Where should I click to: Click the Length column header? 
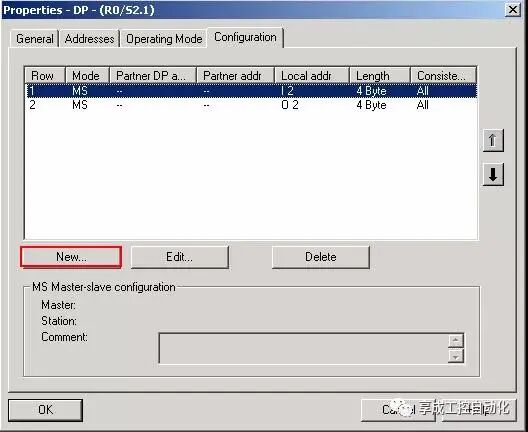click(380, 75)
